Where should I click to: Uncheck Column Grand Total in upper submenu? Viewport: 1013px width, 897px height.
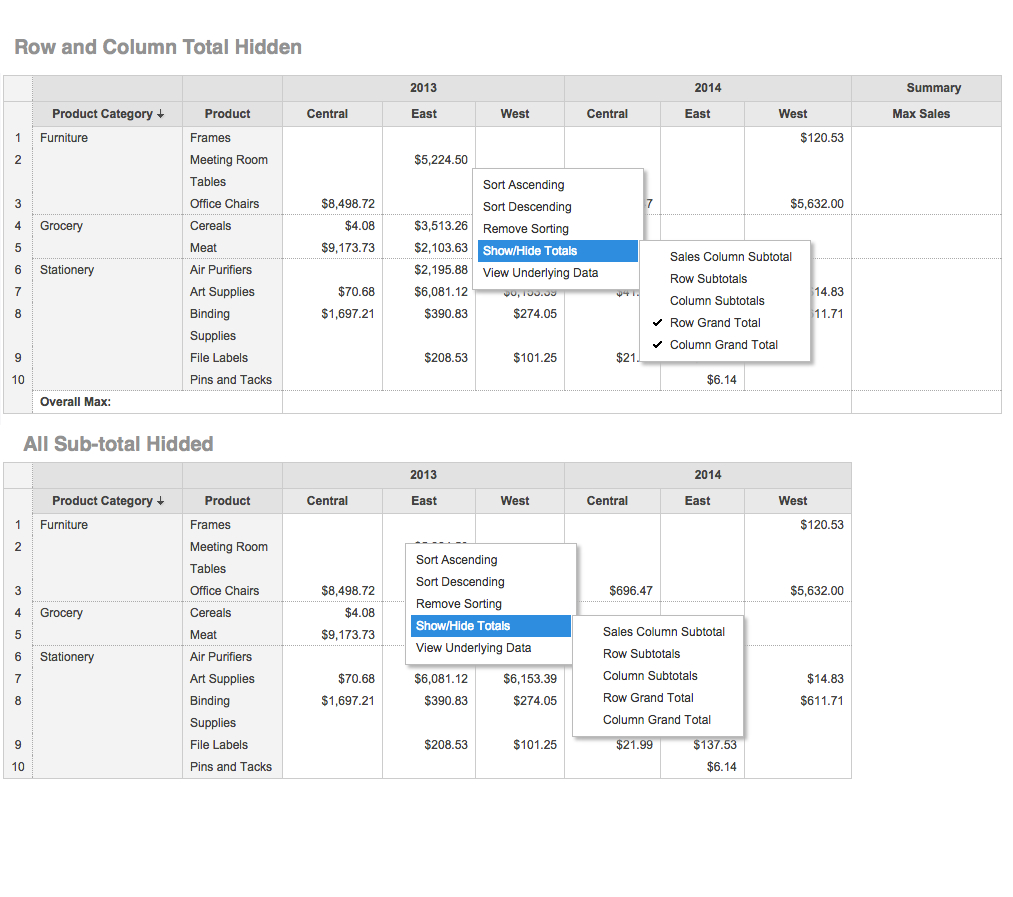click(x=723, y=345)
